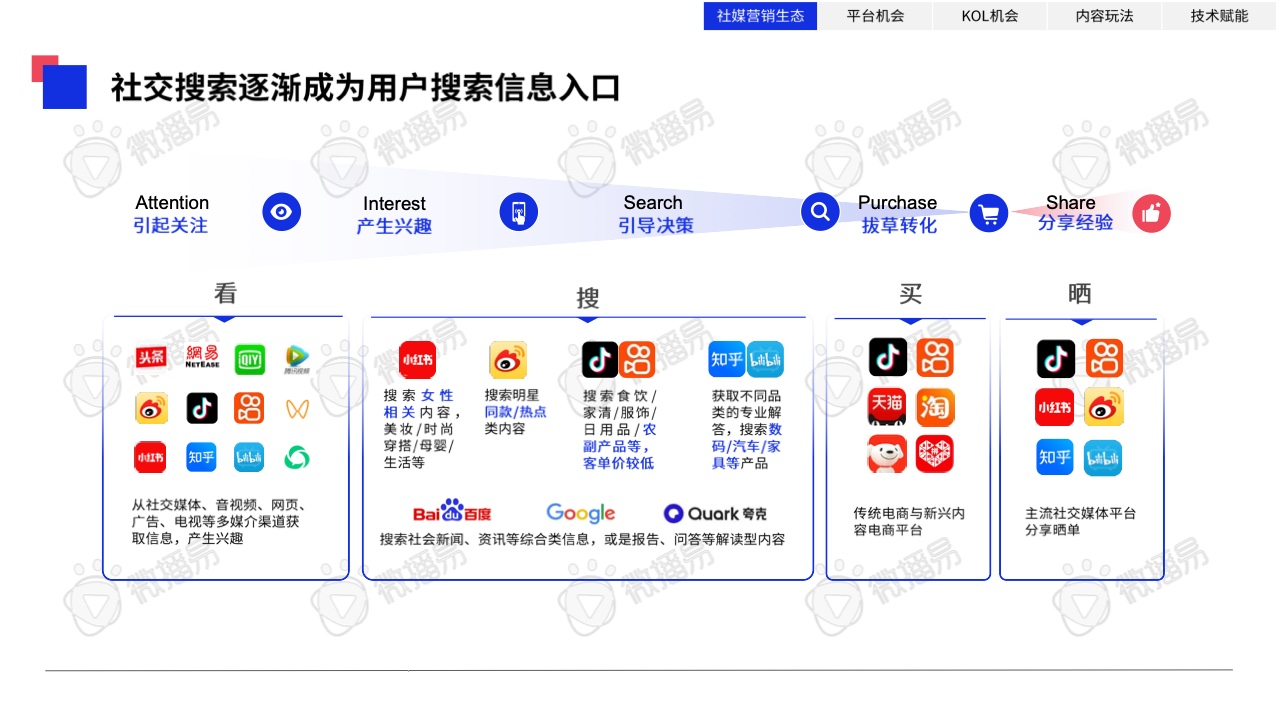
Task: Click the shopping cart icon beside Purchase
Action: pyautogui.click(x=989, y=214)
